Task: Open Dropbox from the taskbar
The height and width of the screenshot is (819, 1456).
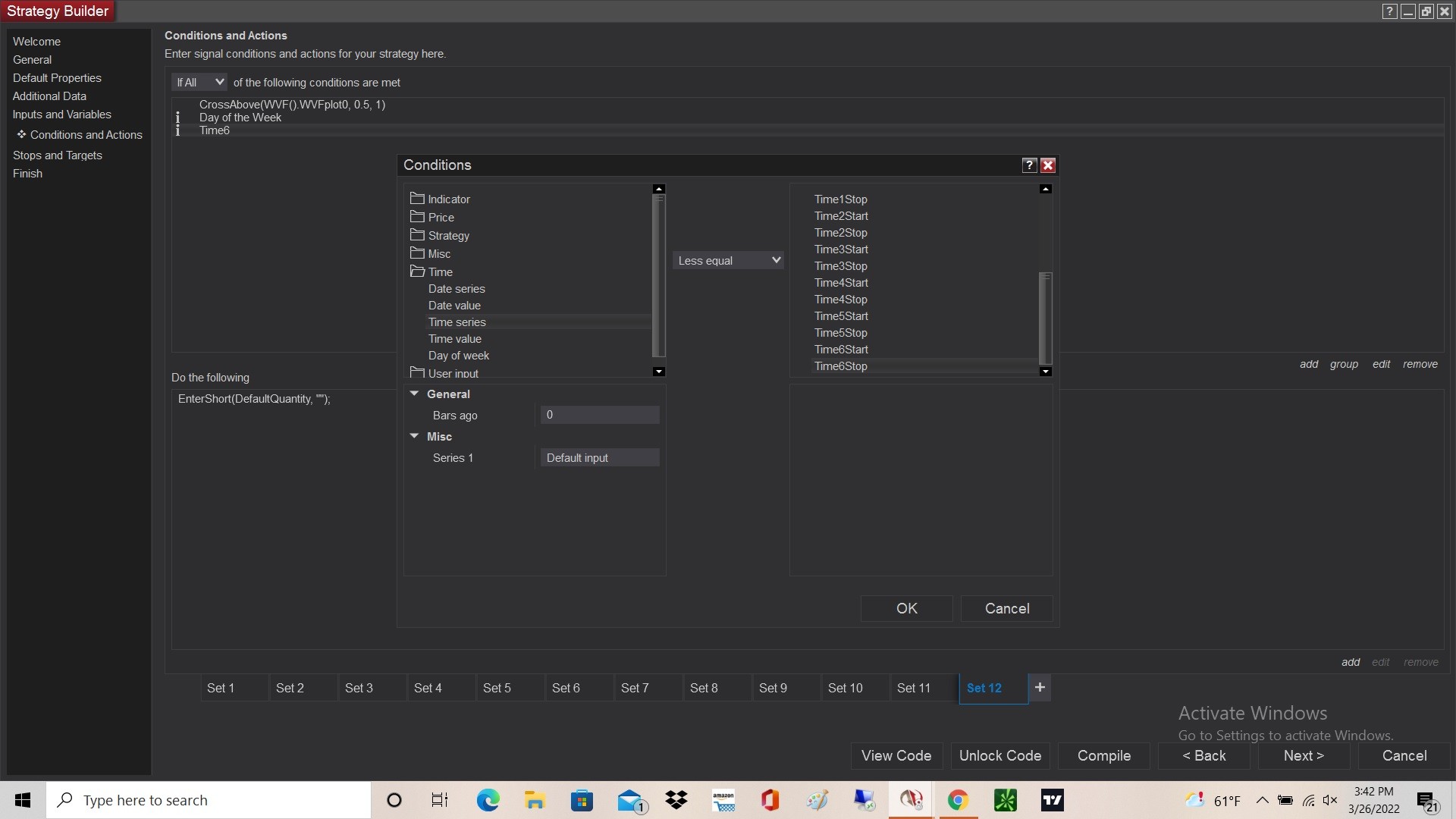Action: 676,800
